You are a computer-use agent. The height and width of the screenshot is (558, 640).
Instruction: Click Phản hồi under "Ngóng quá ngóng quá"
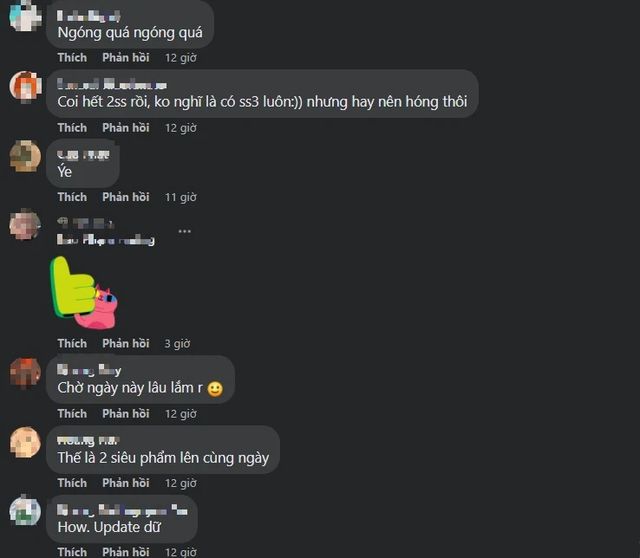(x=126, y=58)
